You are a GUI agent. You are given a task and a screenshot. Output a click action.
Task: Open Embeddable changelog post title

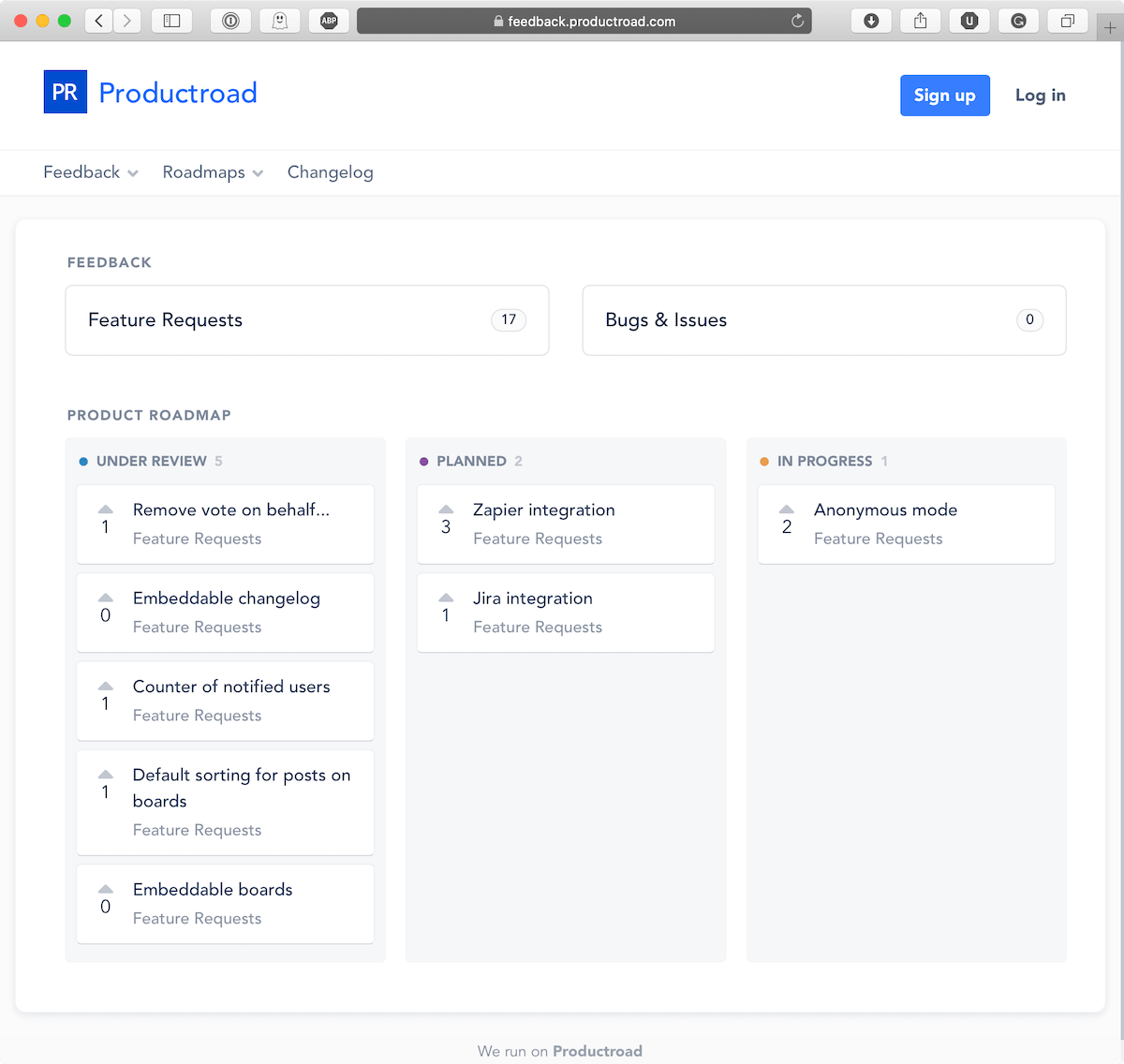pyautogui.click(x=227, y=598)
